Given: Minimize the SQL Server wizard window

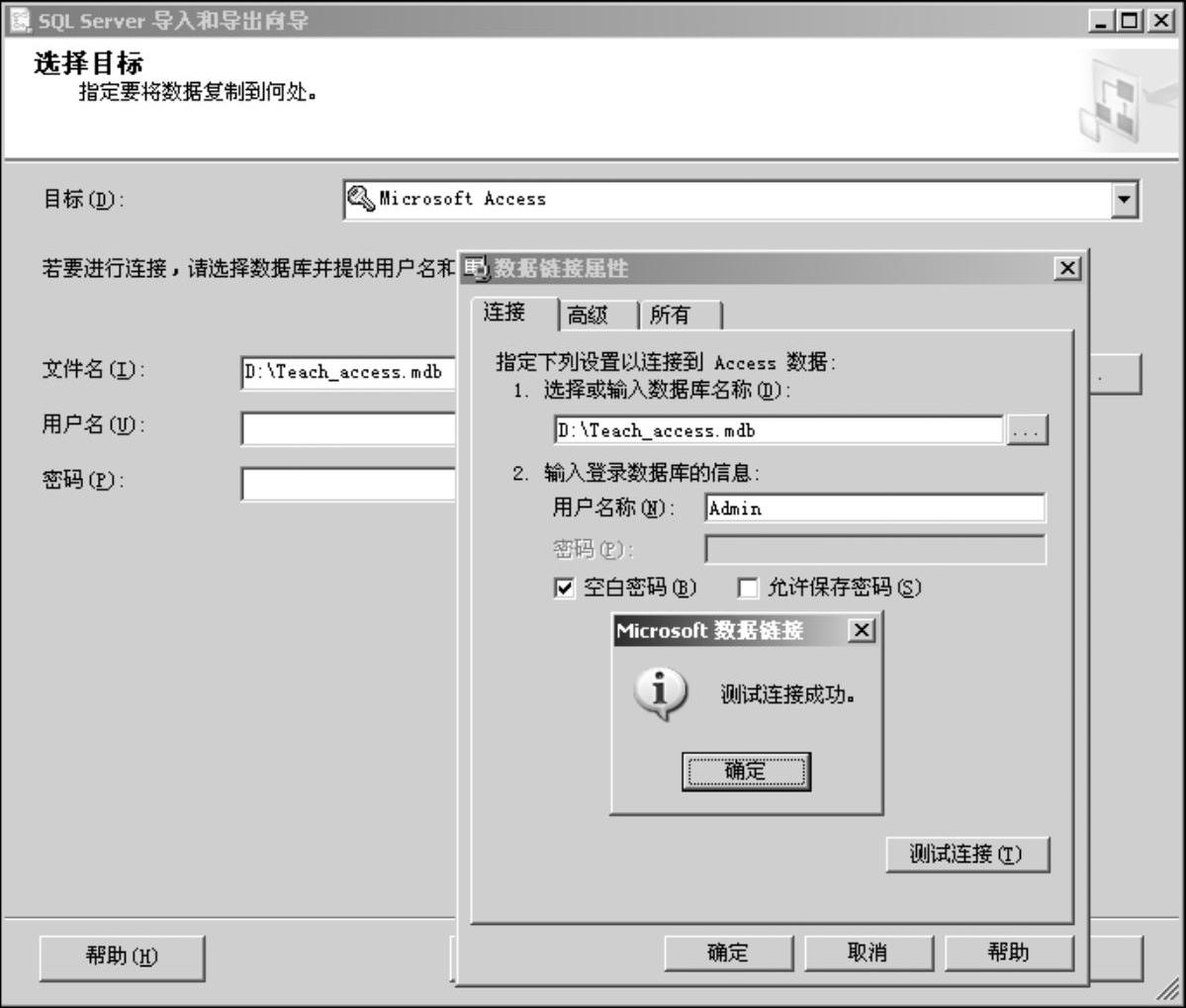Looking at the screenshot, I should [1101, 21].
